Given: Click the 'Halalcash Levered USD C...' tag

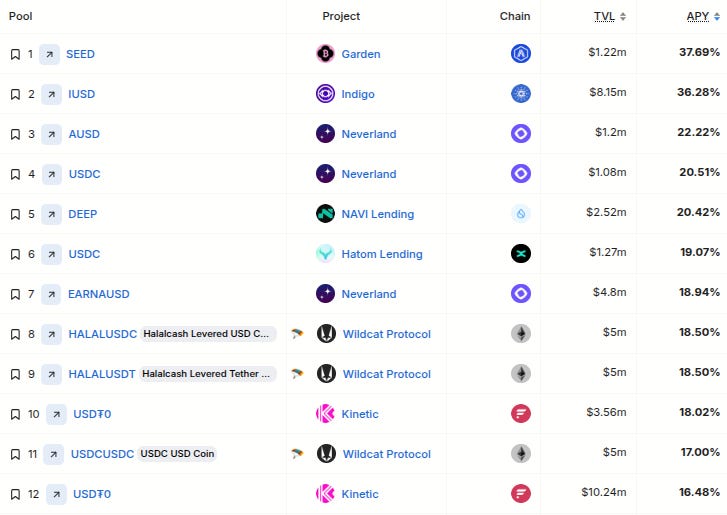Looking at the screenshot, I should (208, 334).
